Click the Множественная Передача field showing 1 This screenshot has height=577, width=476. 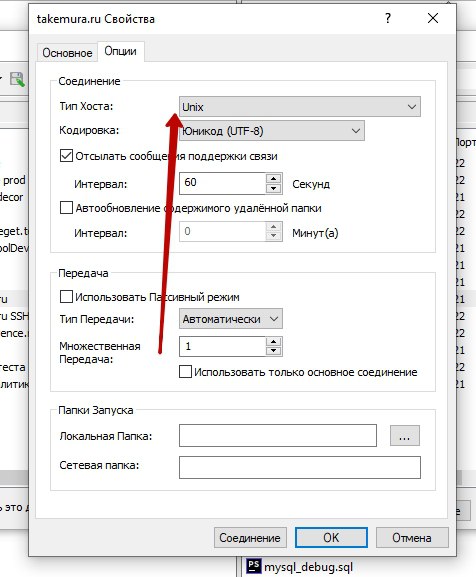(x=222, y=346)
